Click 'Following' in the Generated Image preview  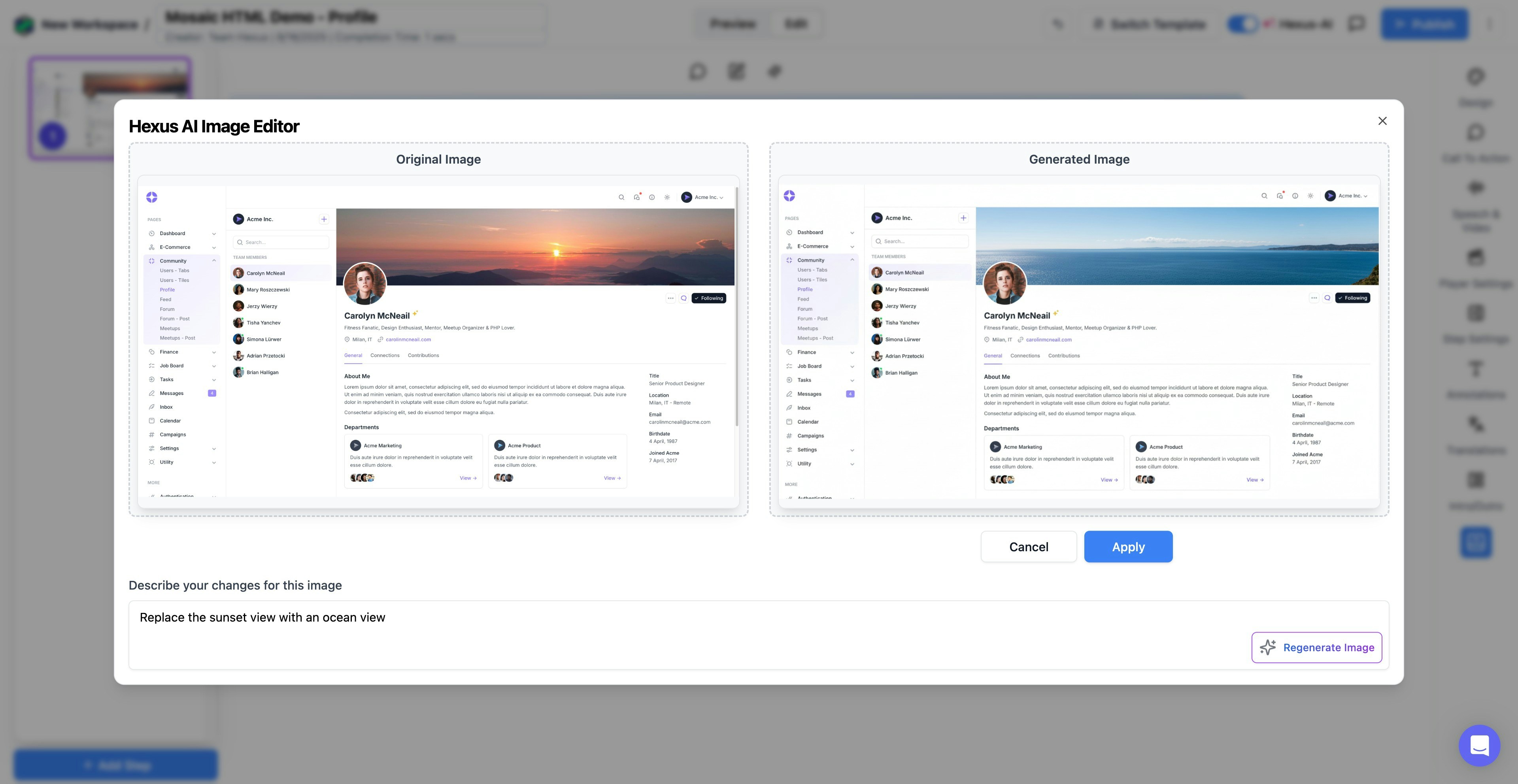click(x=1352, y=298)
